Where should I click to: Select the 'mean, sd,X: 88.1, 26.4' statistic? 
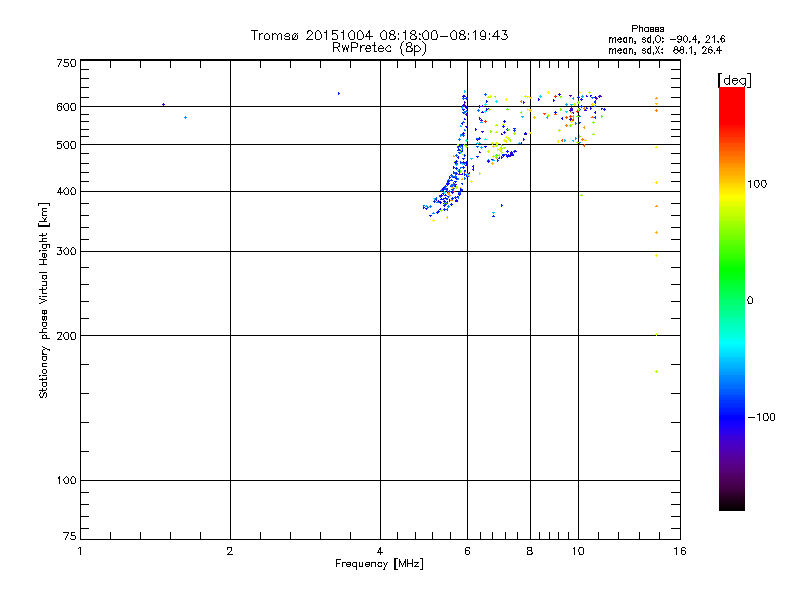pyautogui.click(x=665, y=51)
